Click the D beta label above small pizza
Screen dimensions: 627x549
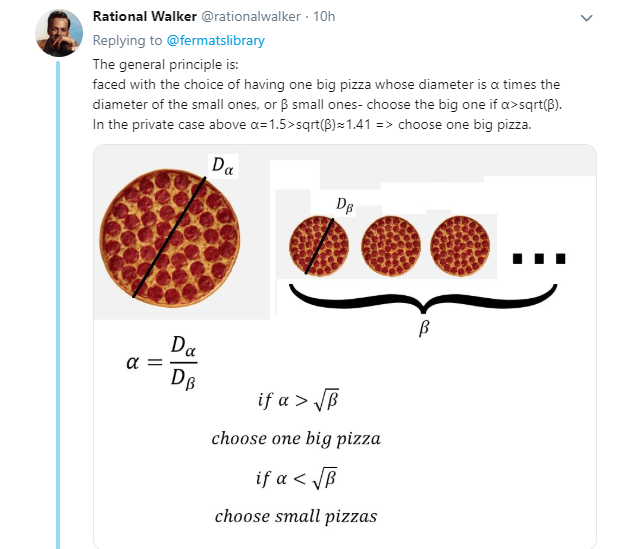pos(344,206)
